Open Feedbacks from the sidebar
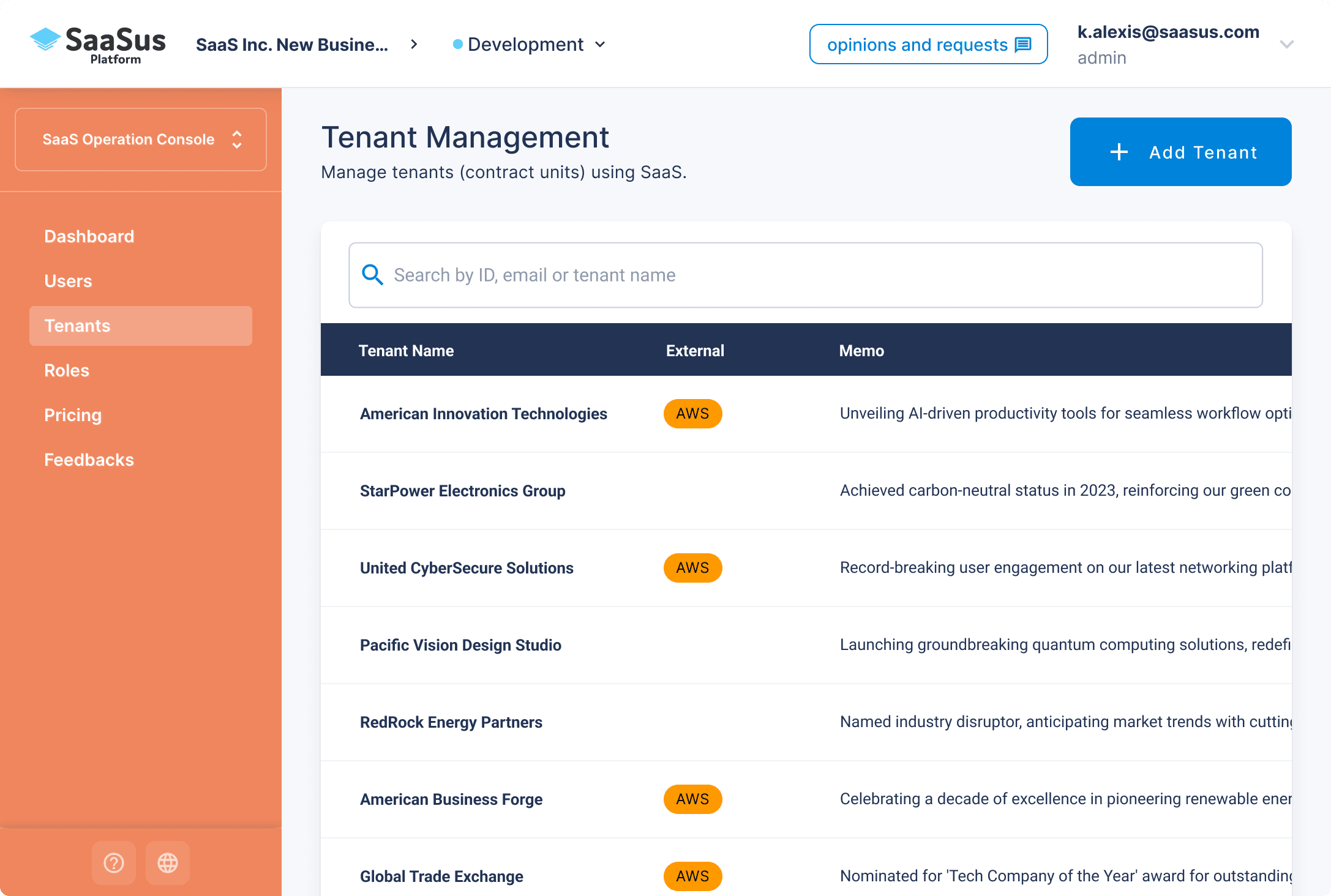1331x896 pixels. [x=89, y=460]
